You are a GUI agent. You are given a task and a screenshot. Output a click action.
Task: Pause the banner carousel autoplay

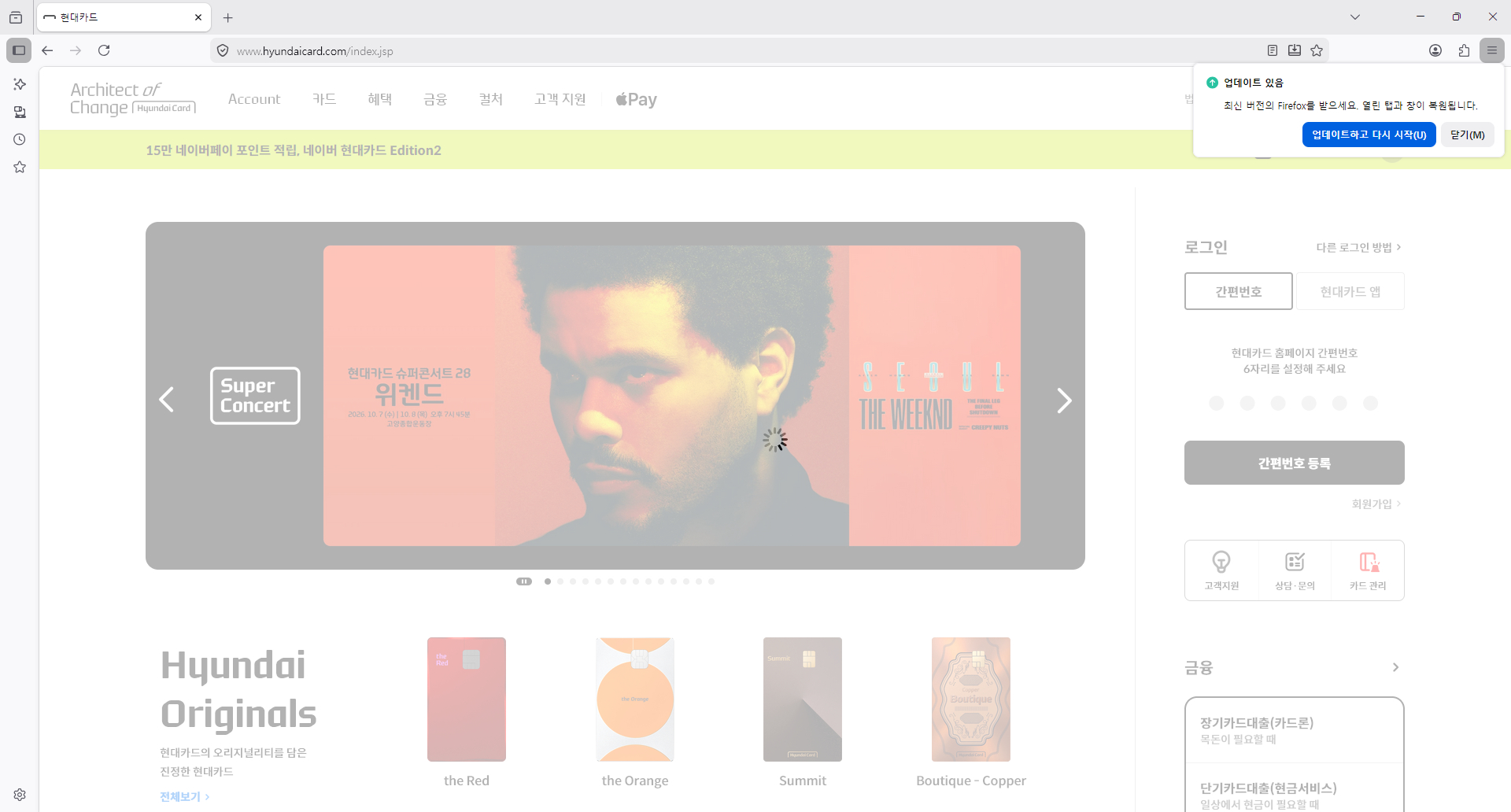(x=524, y=581)
